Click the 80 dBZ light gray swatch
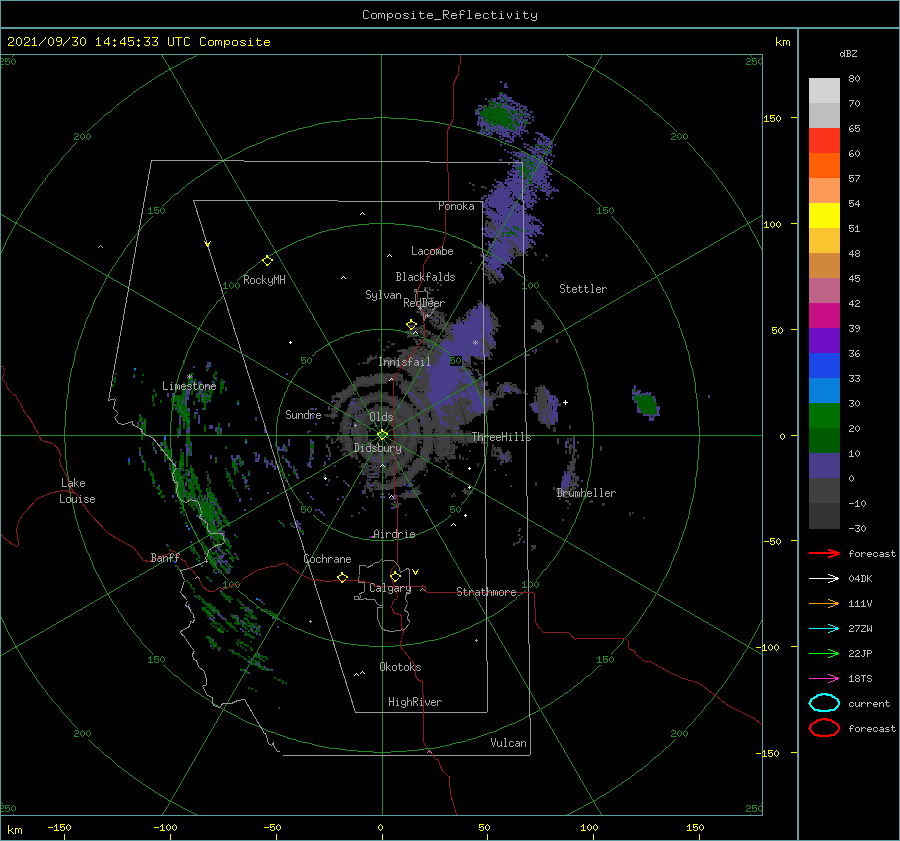 click(824, 91)
